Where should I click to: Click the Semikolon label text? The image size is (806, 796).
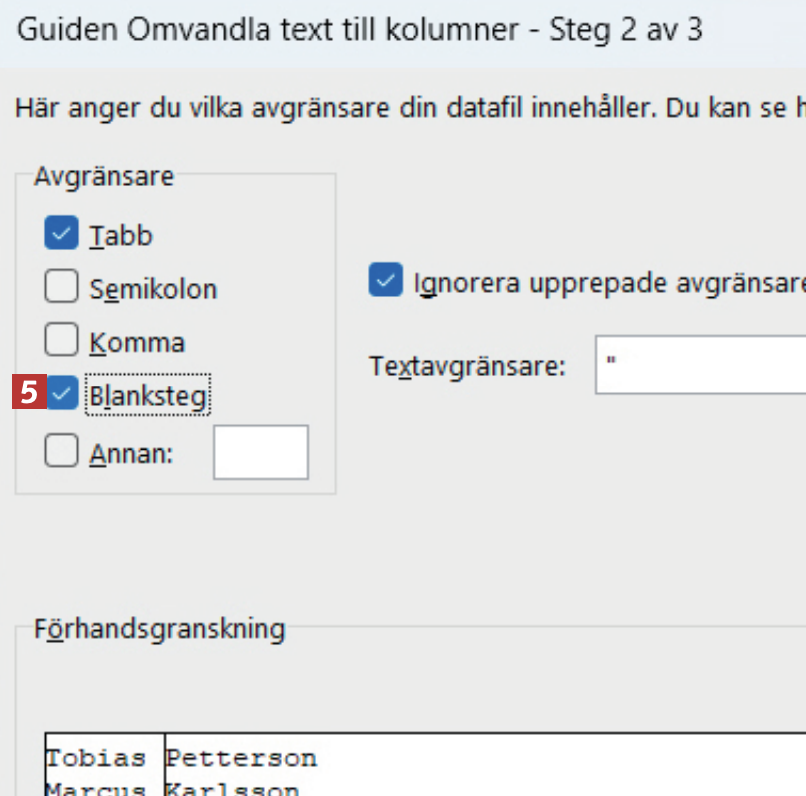153,290
